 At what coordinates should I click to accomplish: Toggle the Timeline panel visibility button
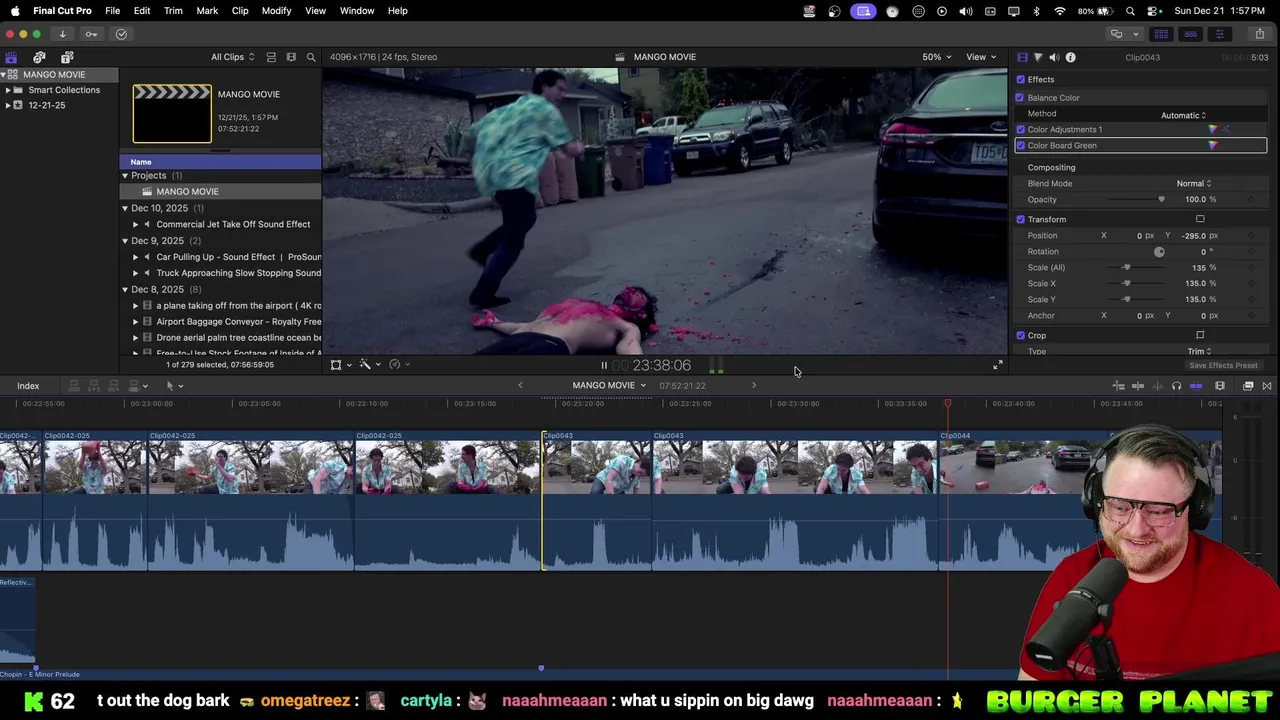tap(1190, 34)
